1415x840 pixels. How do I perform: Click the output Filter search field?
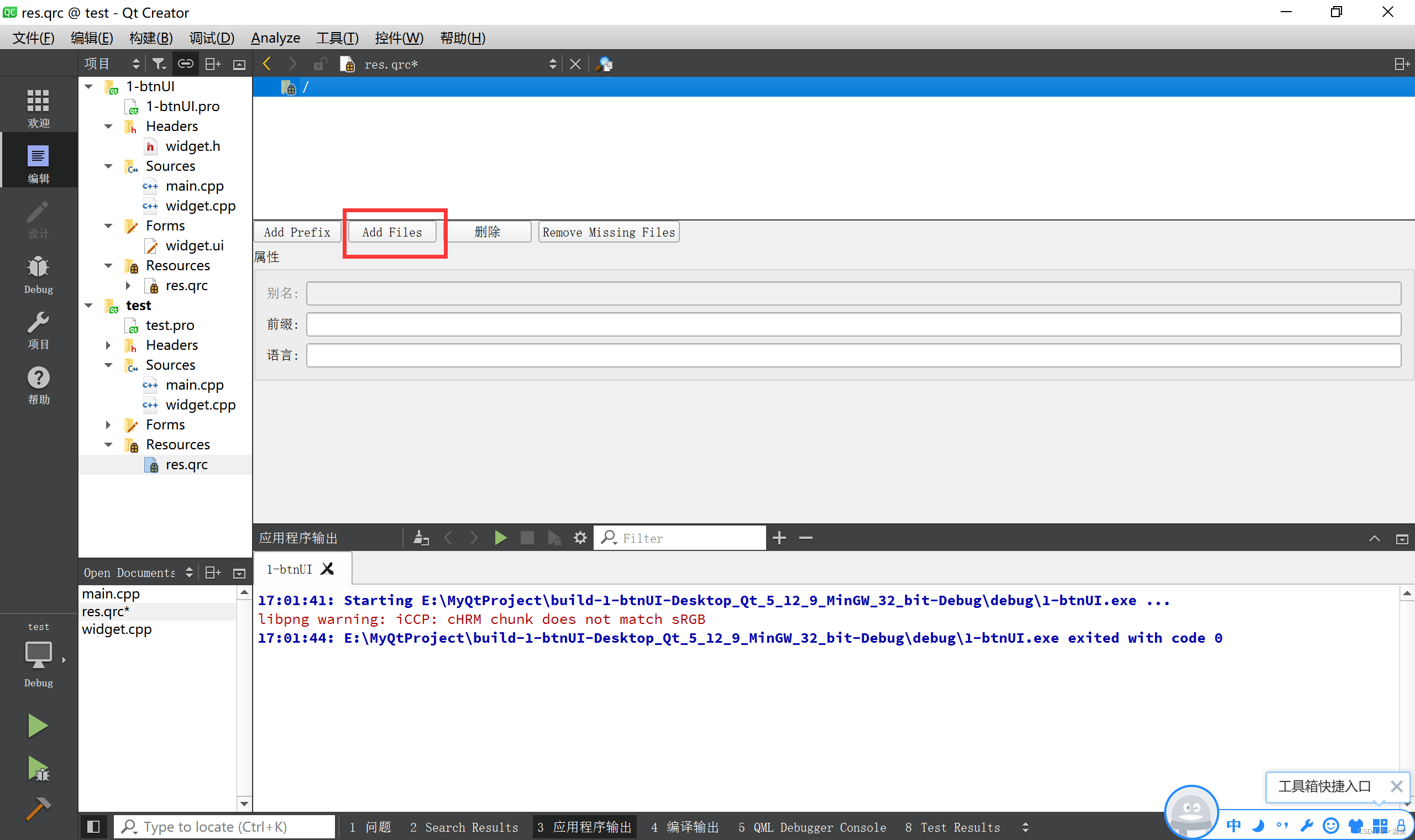tap(679, 538)
